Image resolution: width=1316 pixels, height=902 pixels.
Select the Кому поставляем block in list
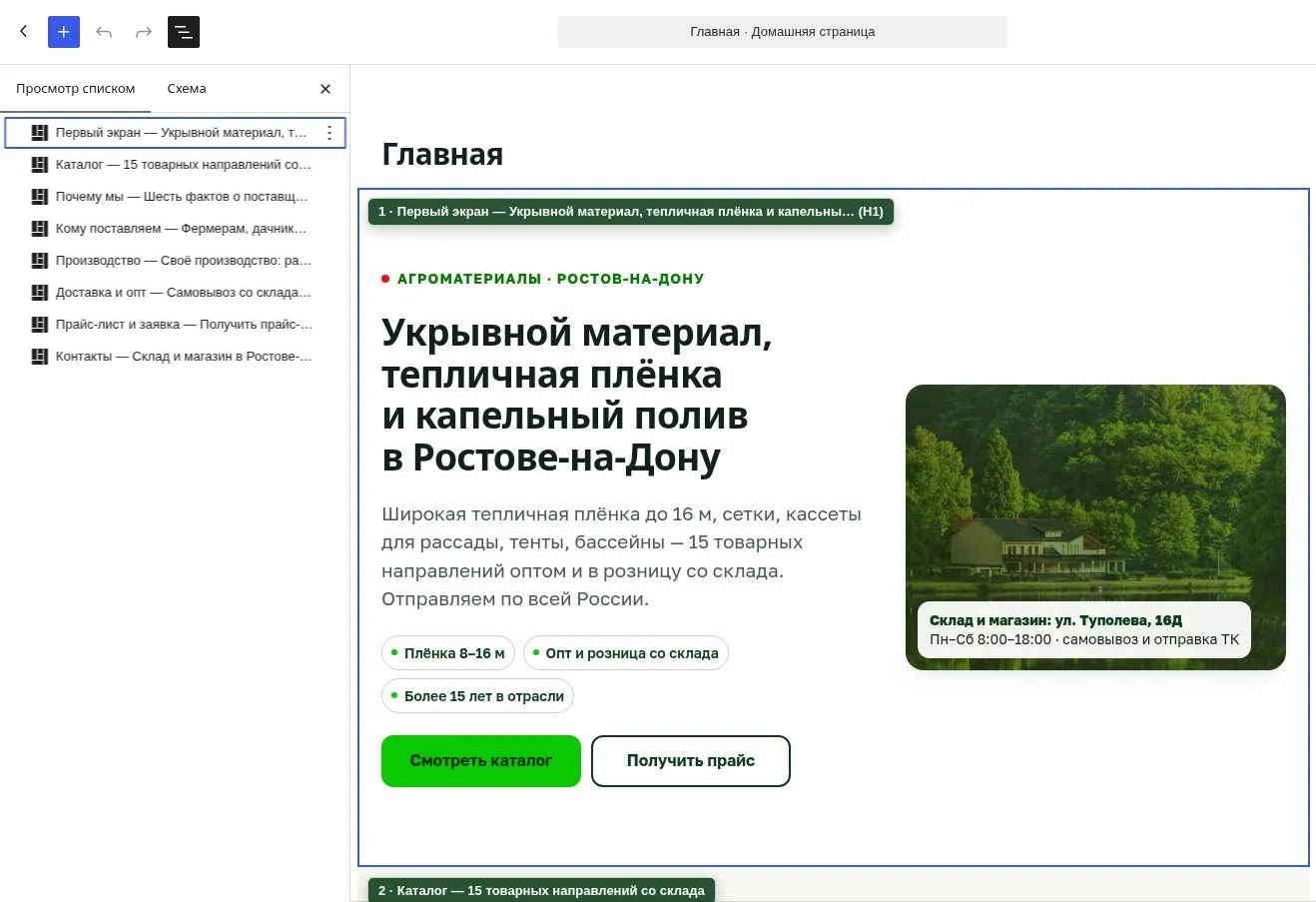point(176,229)
